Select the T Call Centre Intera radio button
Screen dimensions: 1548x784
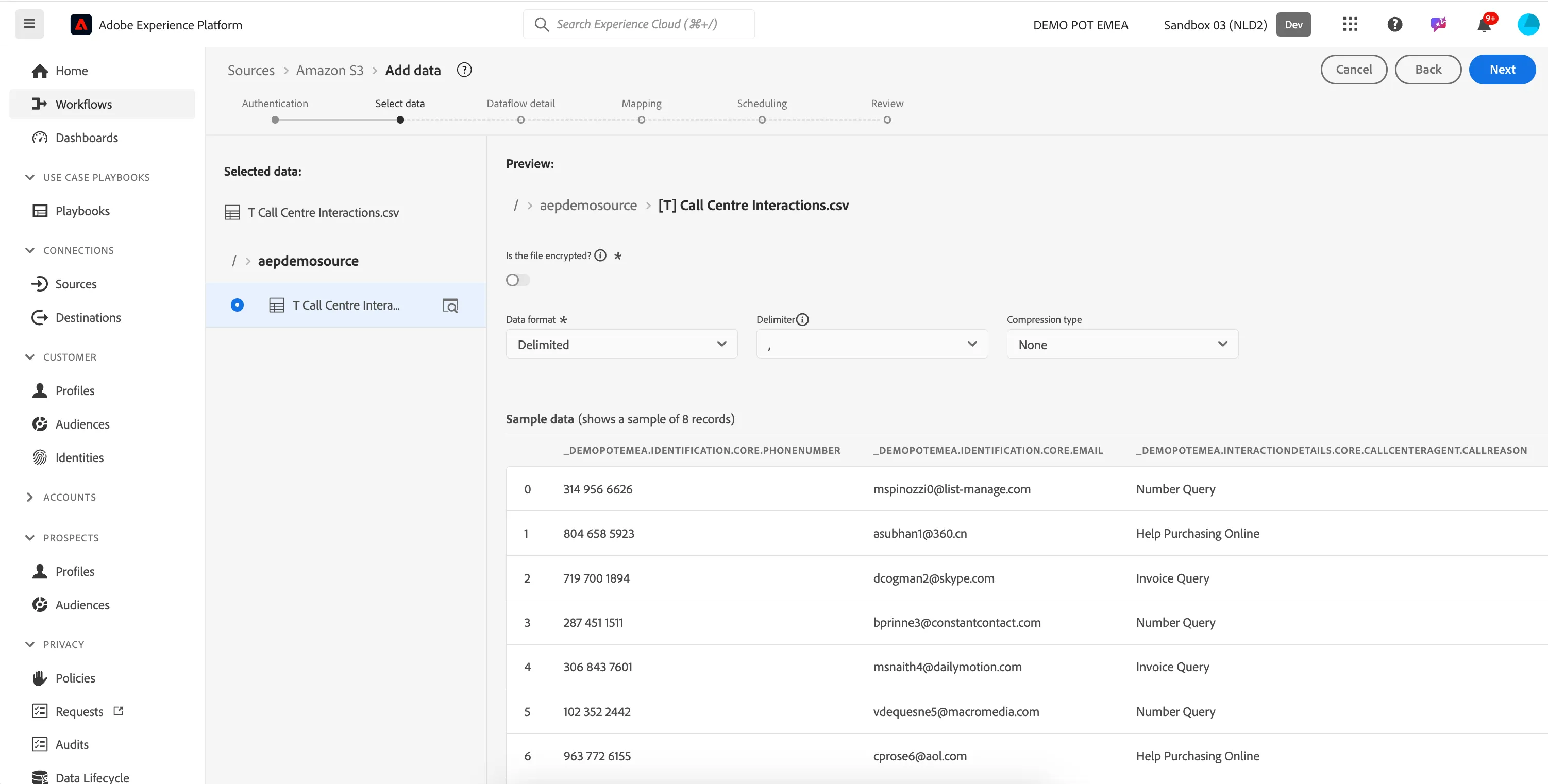click(238, 305)
